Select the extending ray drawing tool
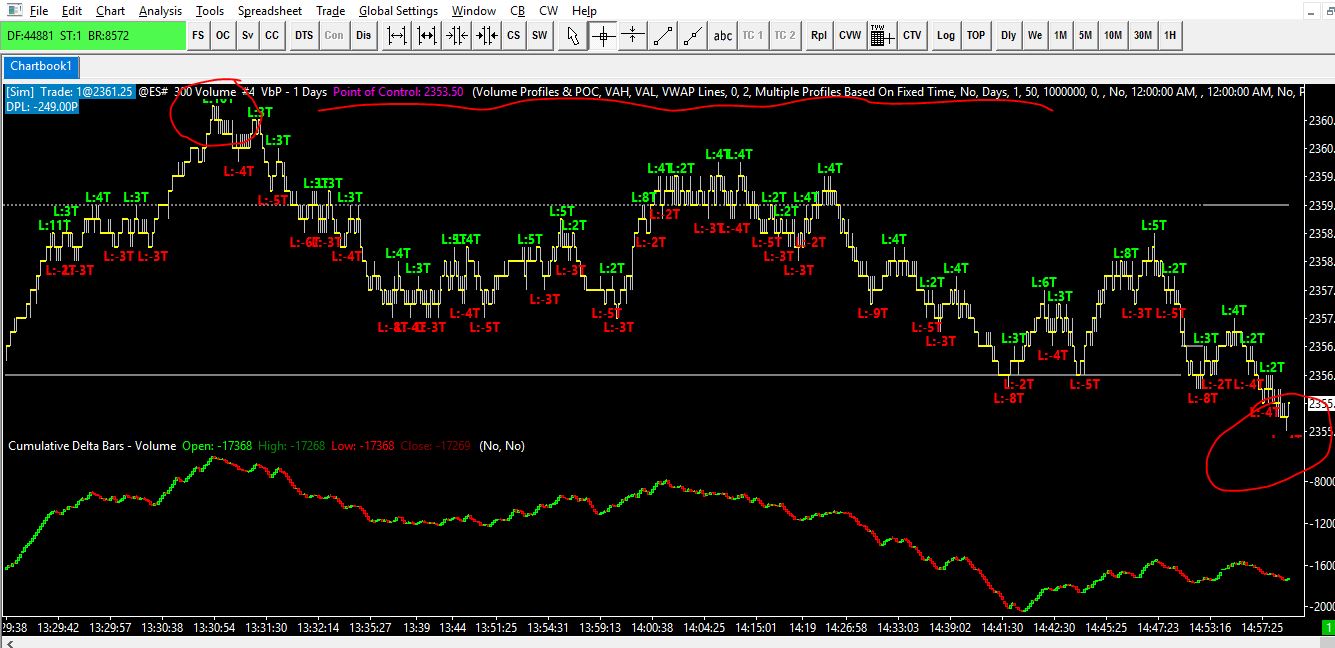Screen dimensions: 1335x648 point(693,35)
